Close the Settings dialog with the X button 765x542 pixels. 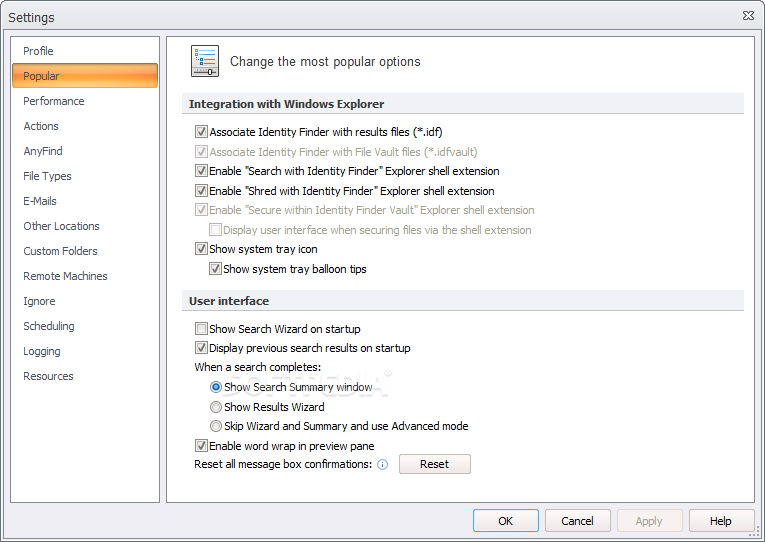pyautogui.click(x=748, y=16)
